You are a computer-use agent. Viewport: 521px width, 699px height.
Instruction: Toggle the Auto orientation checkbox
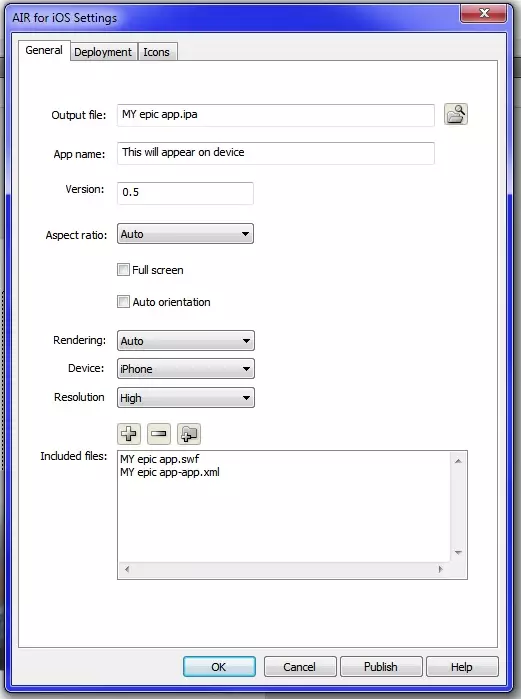(x=123, y=302)
